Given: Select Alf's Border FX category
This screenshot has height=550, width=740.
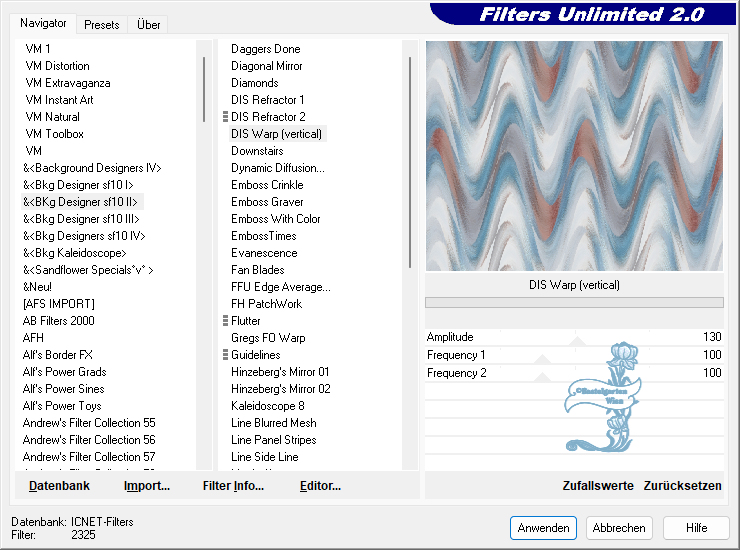Looking at the screenshot, I should tap(58, 355).
